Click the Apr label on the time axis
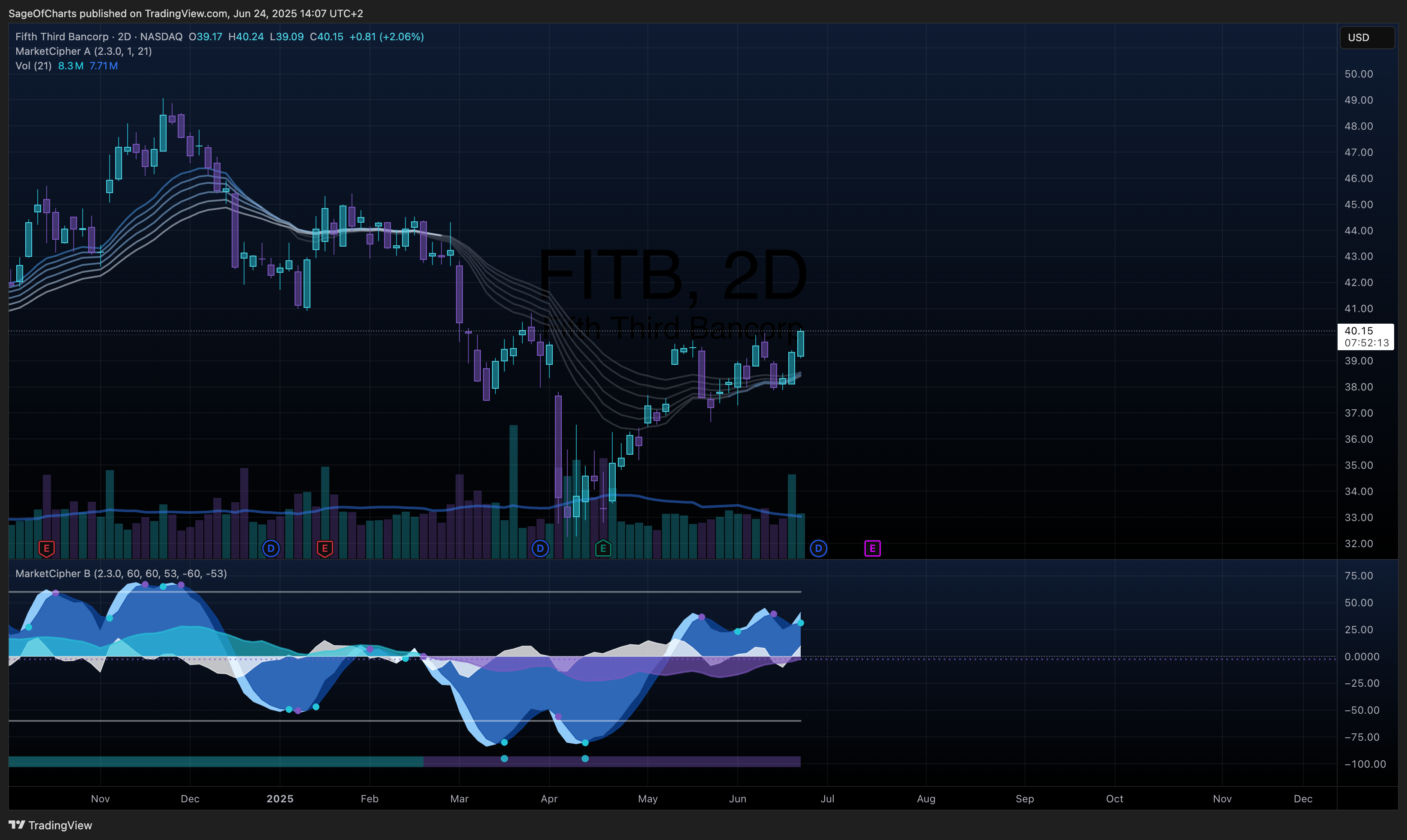 tap(549, 798)
